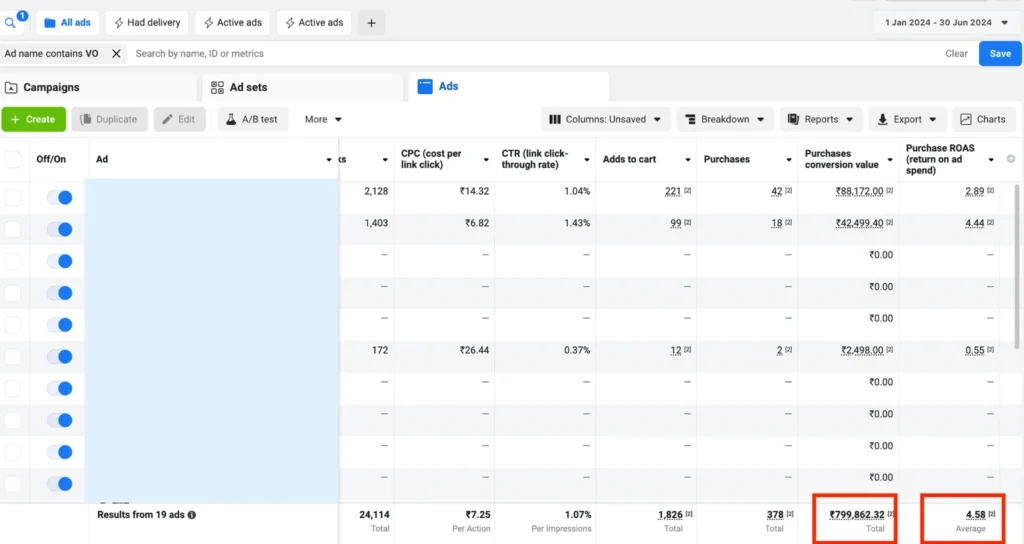The height and width of the screenshot is (544, 1024).
Task: Add column using plus icon in header
Action: [x=1011, y=159]
